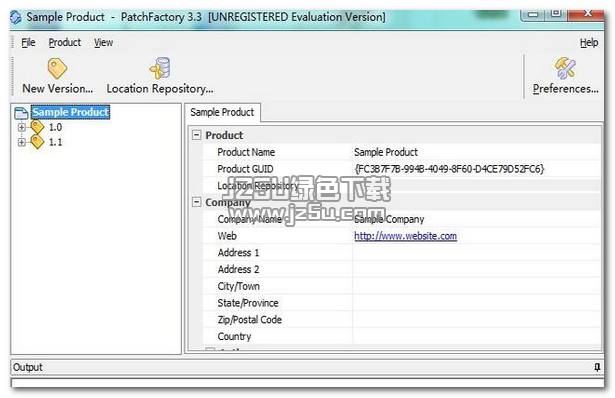
Task: Click the Product GUID value field
Action: [x=477, y=169]
